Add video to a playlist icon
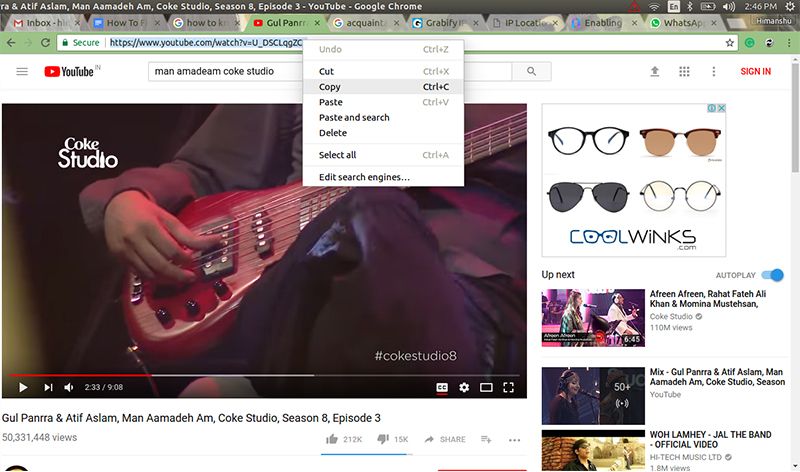 click(x=486, y=439)
